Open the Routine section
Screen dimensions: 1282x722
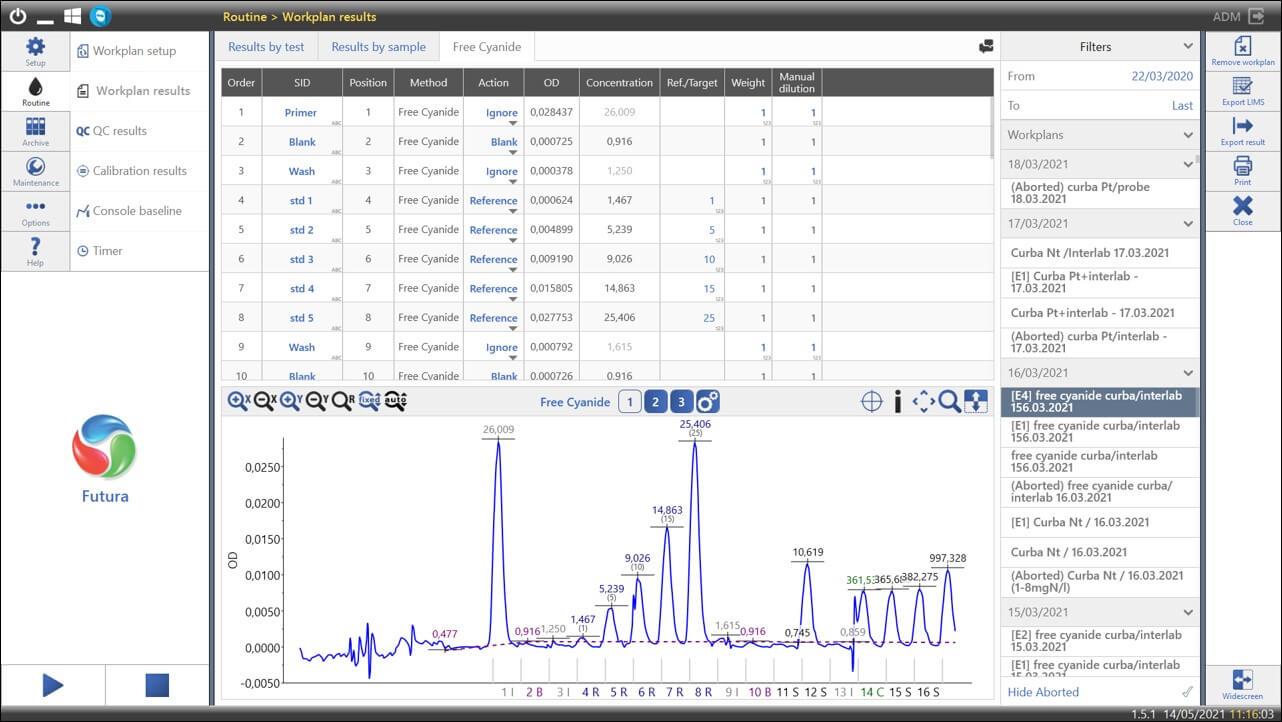(x=35, y=91)
